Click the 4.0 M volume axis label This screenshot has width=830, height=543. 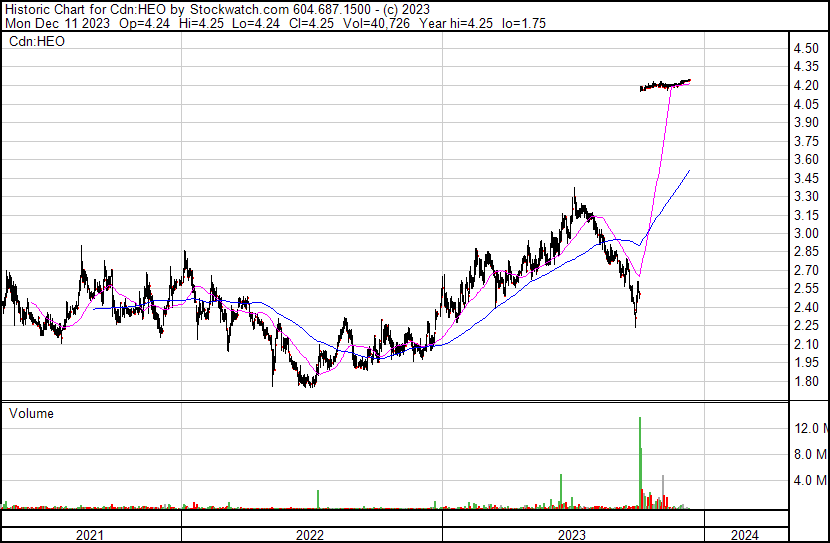click(811, 480)
